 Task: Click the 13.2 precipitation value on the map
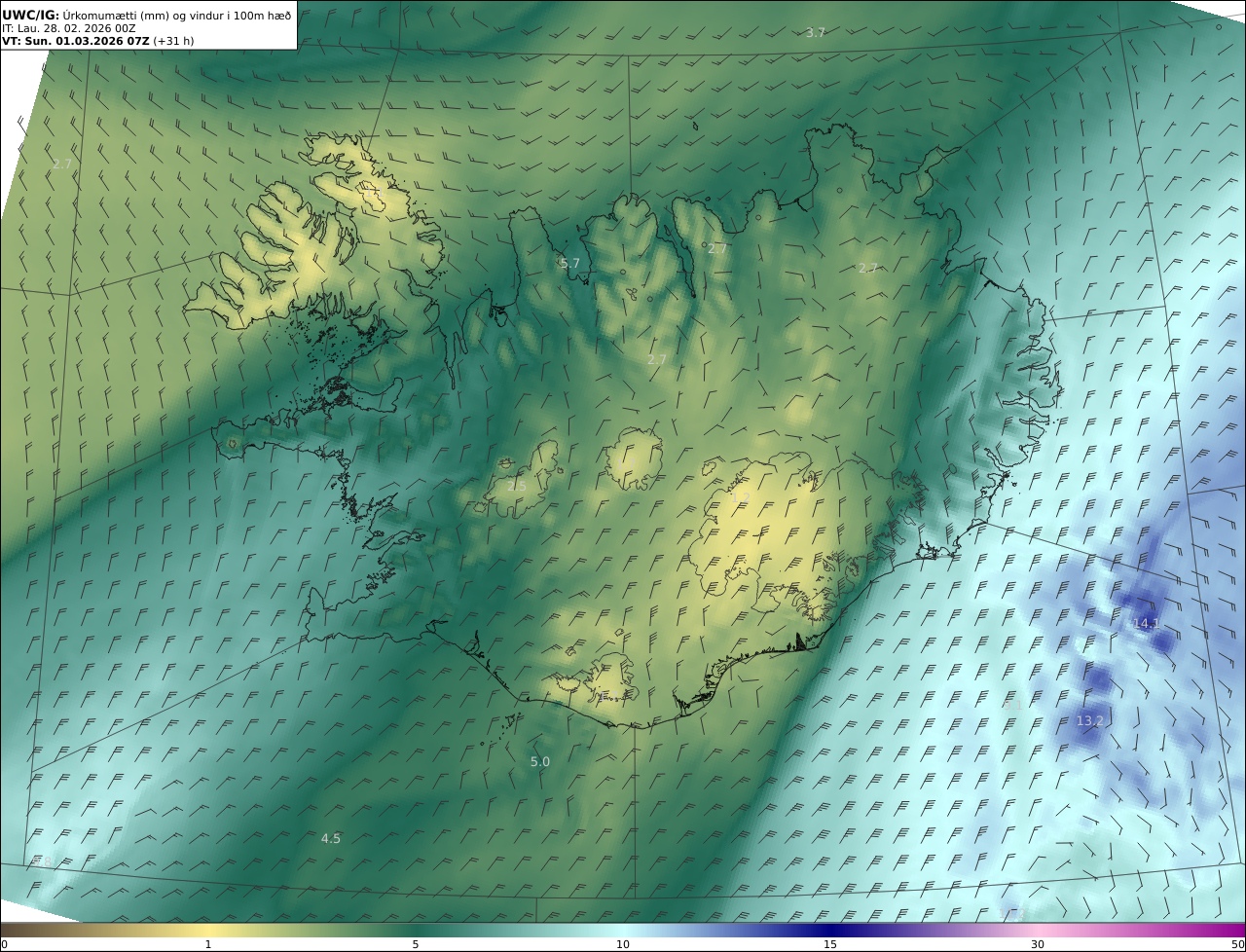[1089, 721]
